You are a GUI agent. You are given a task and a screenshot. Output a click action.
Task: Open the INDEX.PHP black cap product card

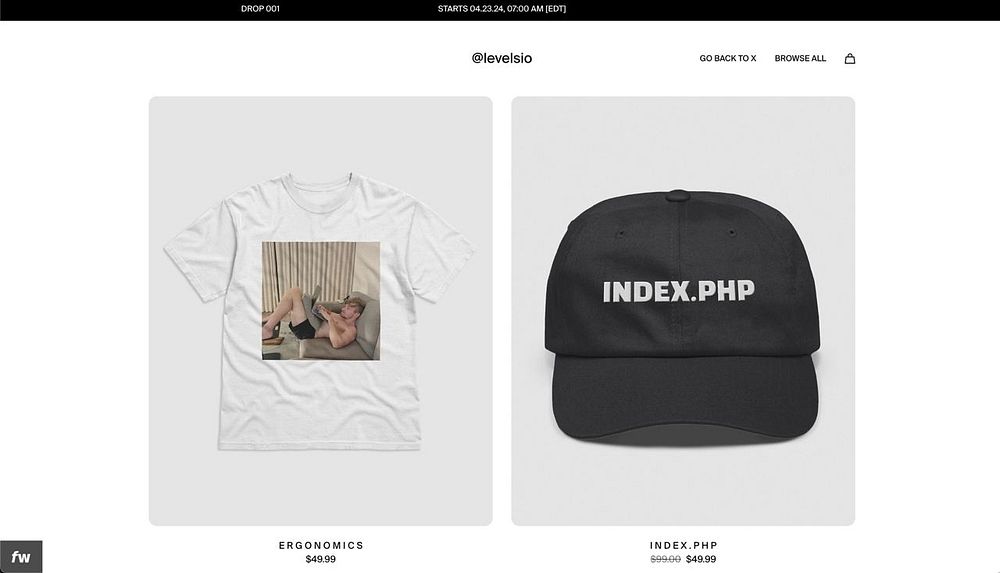pos(682,311)
